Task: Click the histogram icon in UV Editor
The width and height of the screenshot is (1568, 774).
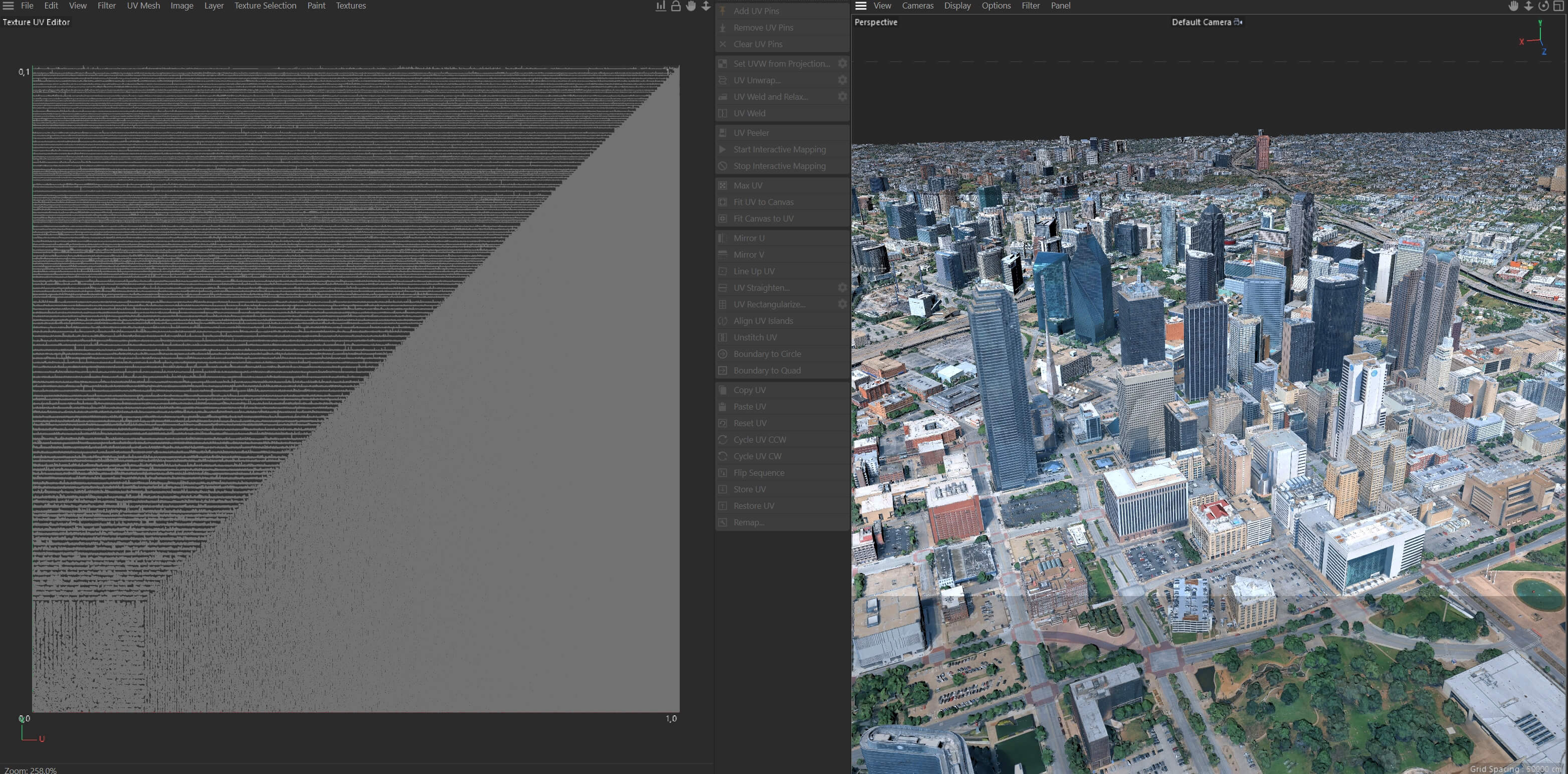Action: pos(661,6)
